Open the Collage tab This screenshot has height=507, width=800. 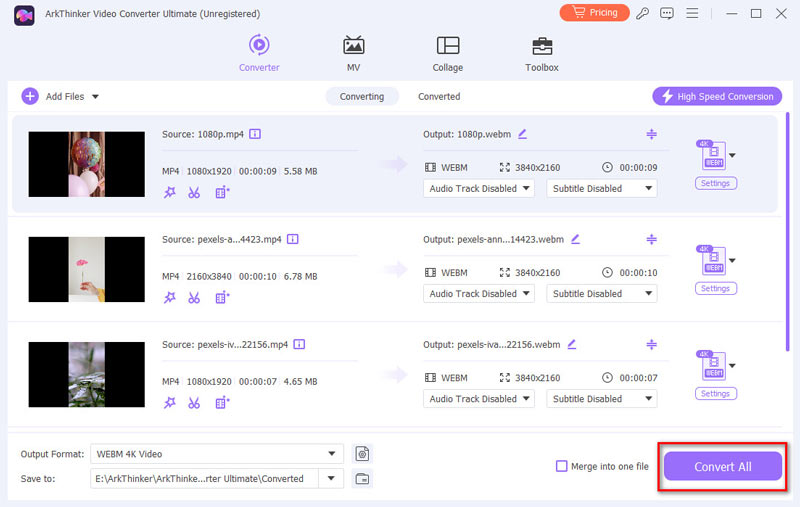click(x=447, y=53)
